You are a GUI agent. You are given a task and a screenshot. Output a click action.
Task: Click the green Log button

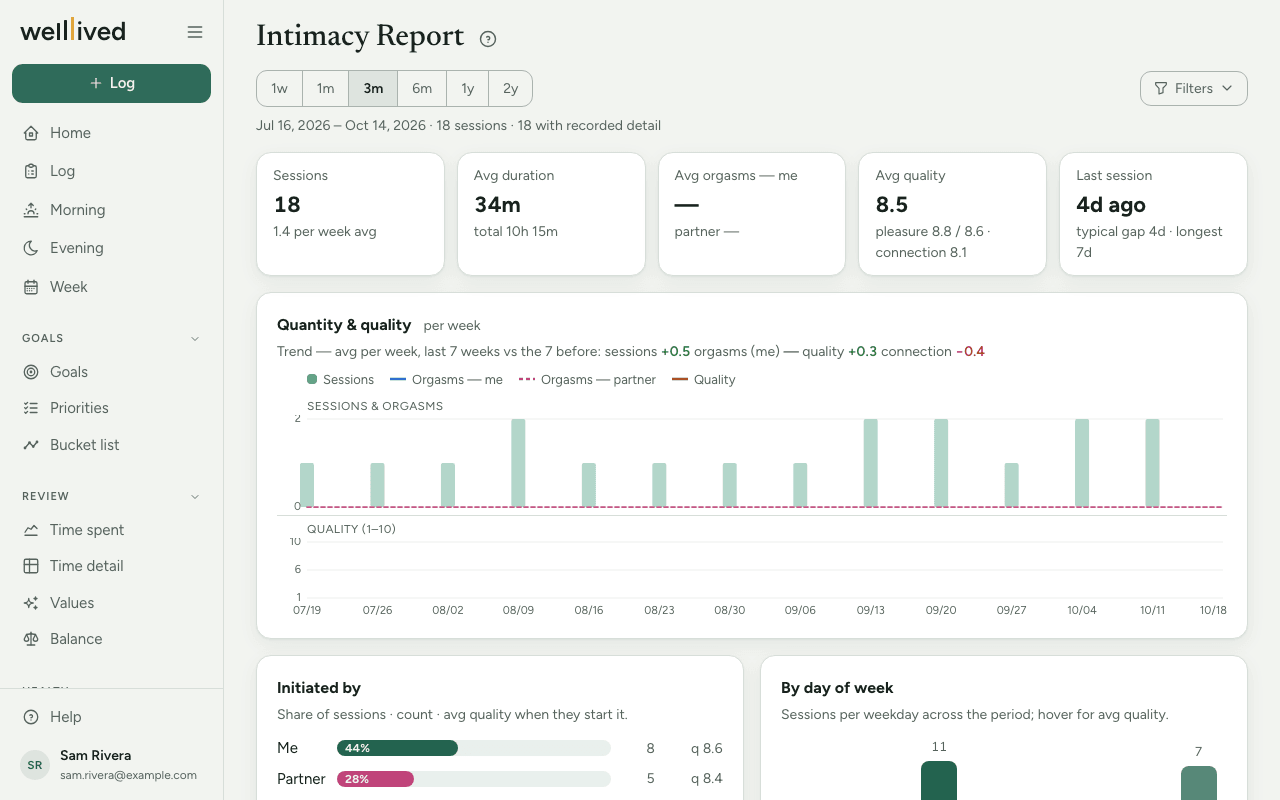click(x=111, y=83)
